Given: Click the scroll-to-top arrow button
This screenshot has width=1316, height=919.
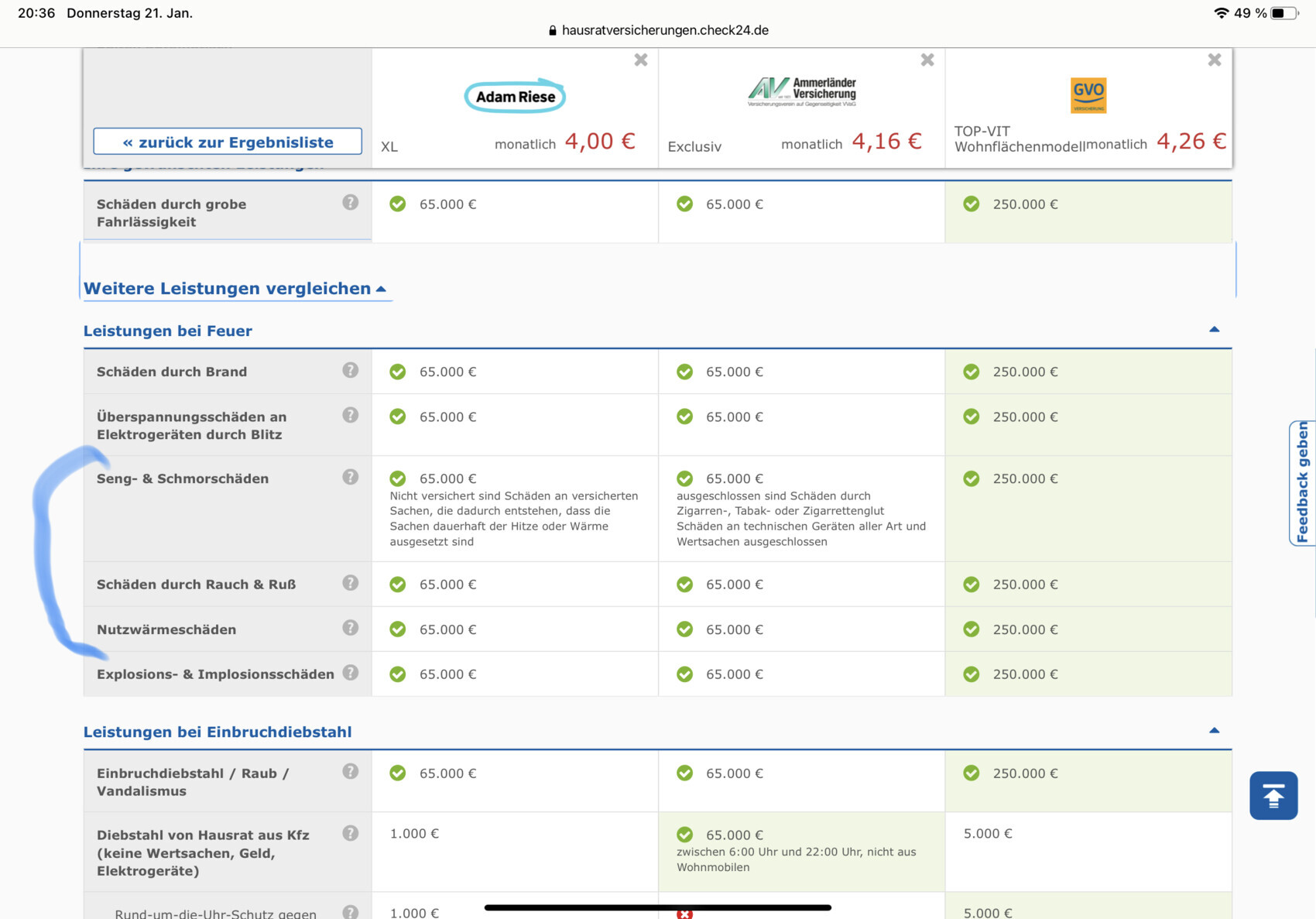Looking at the screenshot, I should tap(1273, 795).
